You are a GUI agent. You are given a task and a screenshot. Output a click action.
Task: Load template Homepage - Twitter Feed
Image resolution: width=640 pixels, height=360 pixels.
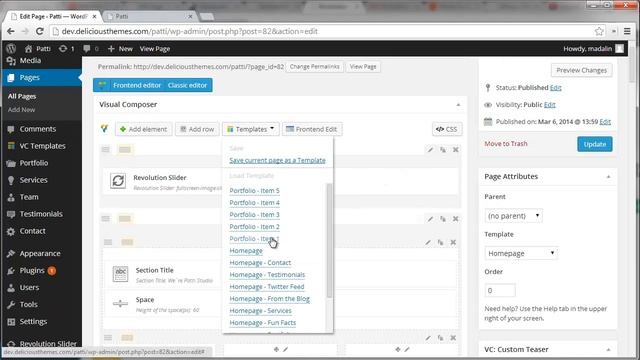point(267,287)
